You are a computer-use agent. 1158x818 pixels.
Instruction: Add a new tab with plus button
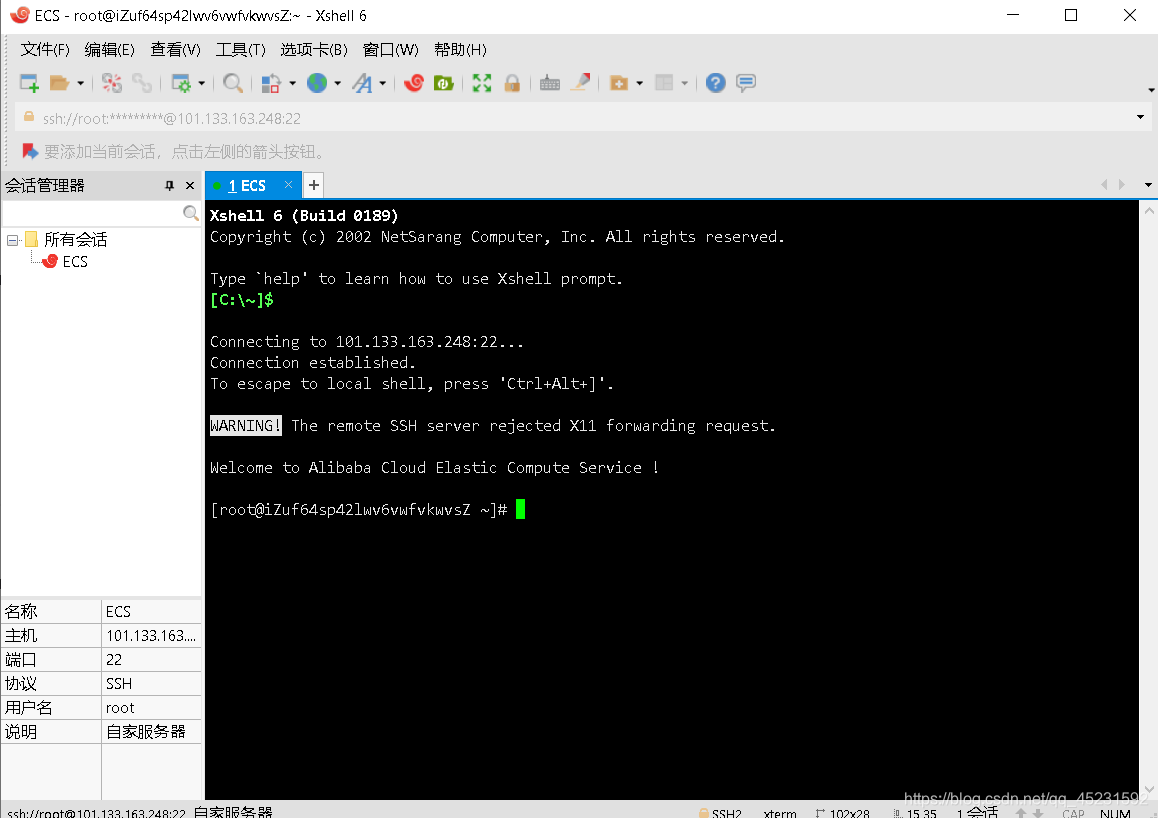314,185
